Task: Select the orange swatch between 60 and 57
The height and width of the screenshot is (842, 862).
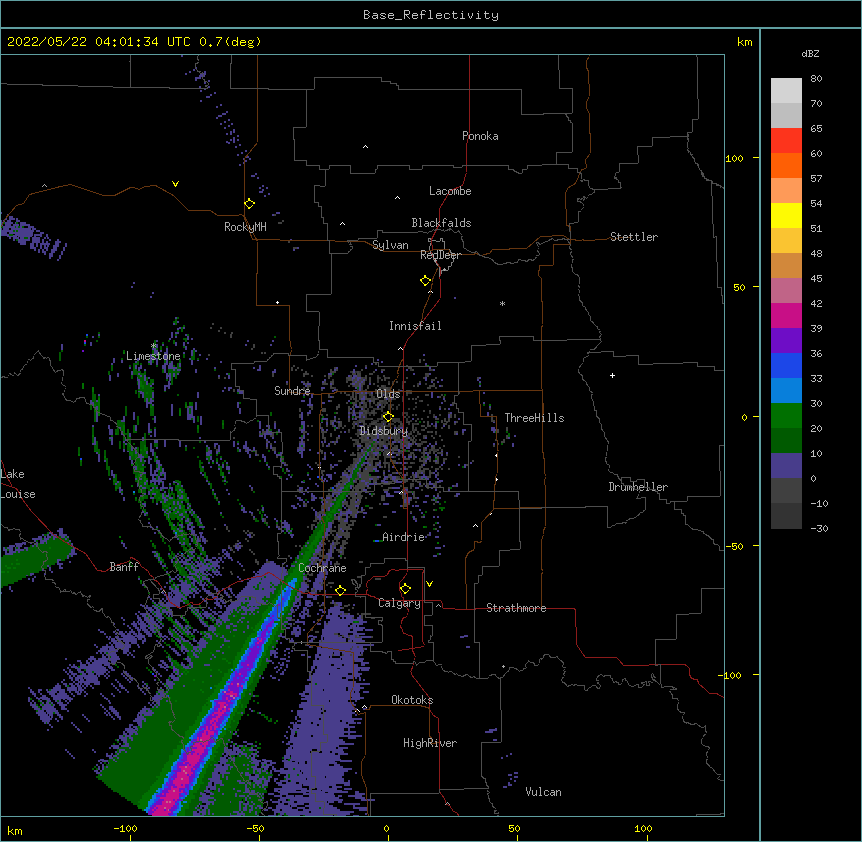Action: coord(786,165)
